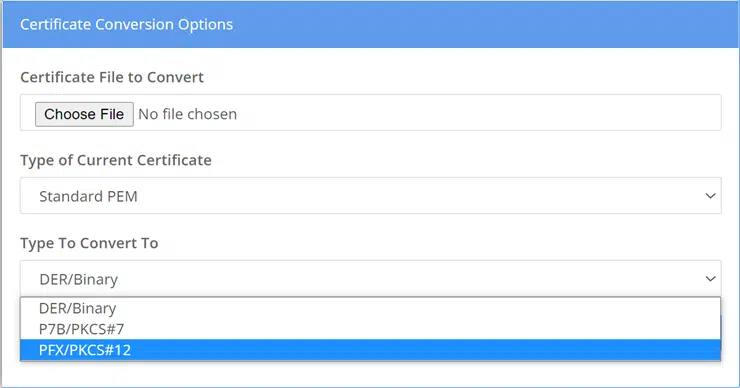Click the Choose File button
The width and height of the screenshot is (740, 388).
(x=84, y=114)
